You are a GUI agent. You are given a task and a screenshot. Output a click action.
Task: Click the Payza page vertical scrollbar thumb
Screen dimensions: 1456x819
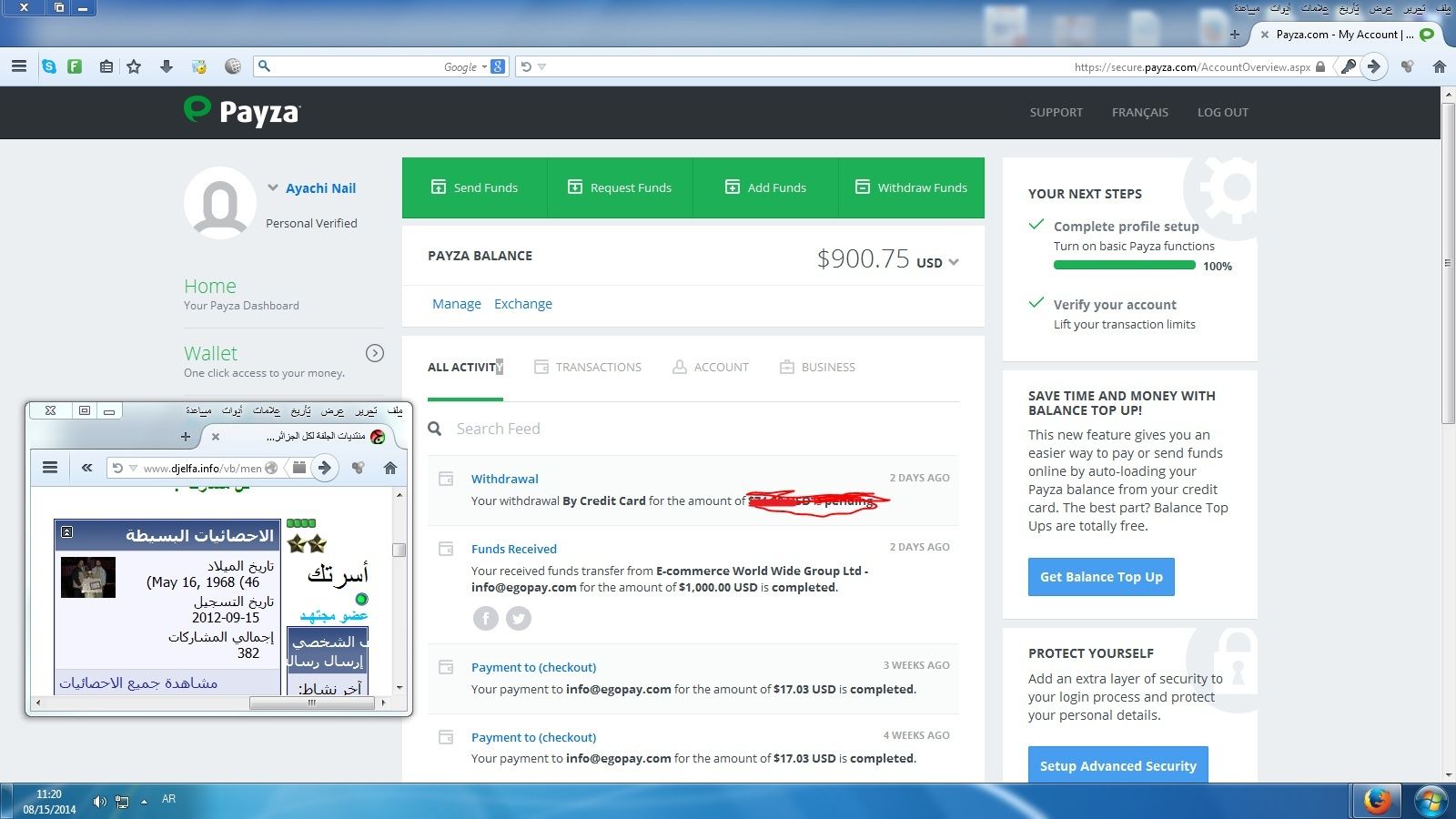[x=1448, y=264]
